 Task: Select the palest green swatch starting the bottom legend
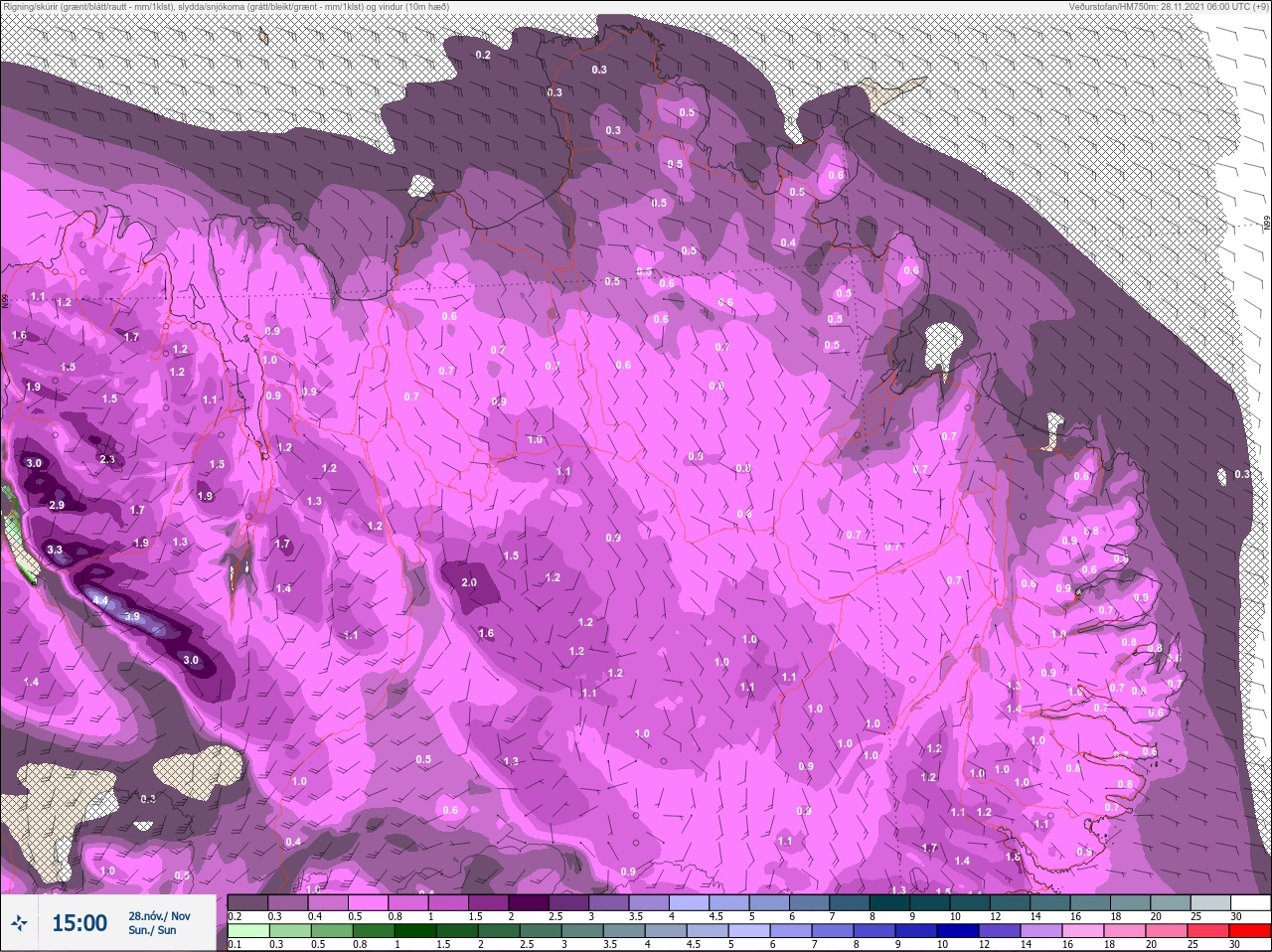[x=248, y=930]
